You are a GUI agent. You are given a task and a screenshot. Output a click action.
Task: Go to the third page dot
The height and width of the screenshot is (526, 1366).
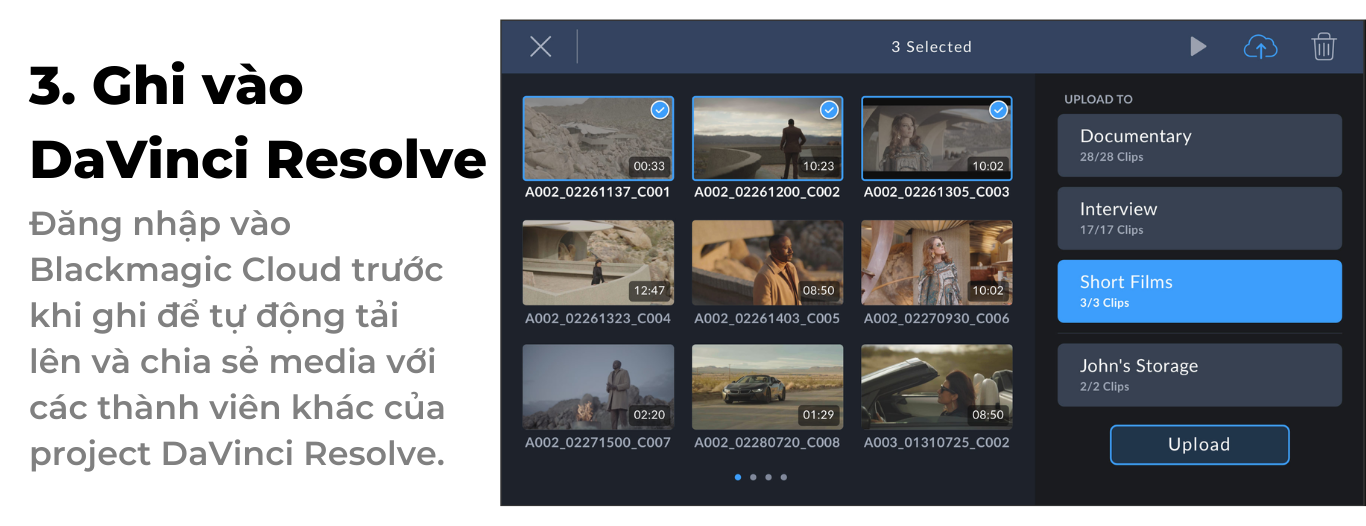pos(768,477)
